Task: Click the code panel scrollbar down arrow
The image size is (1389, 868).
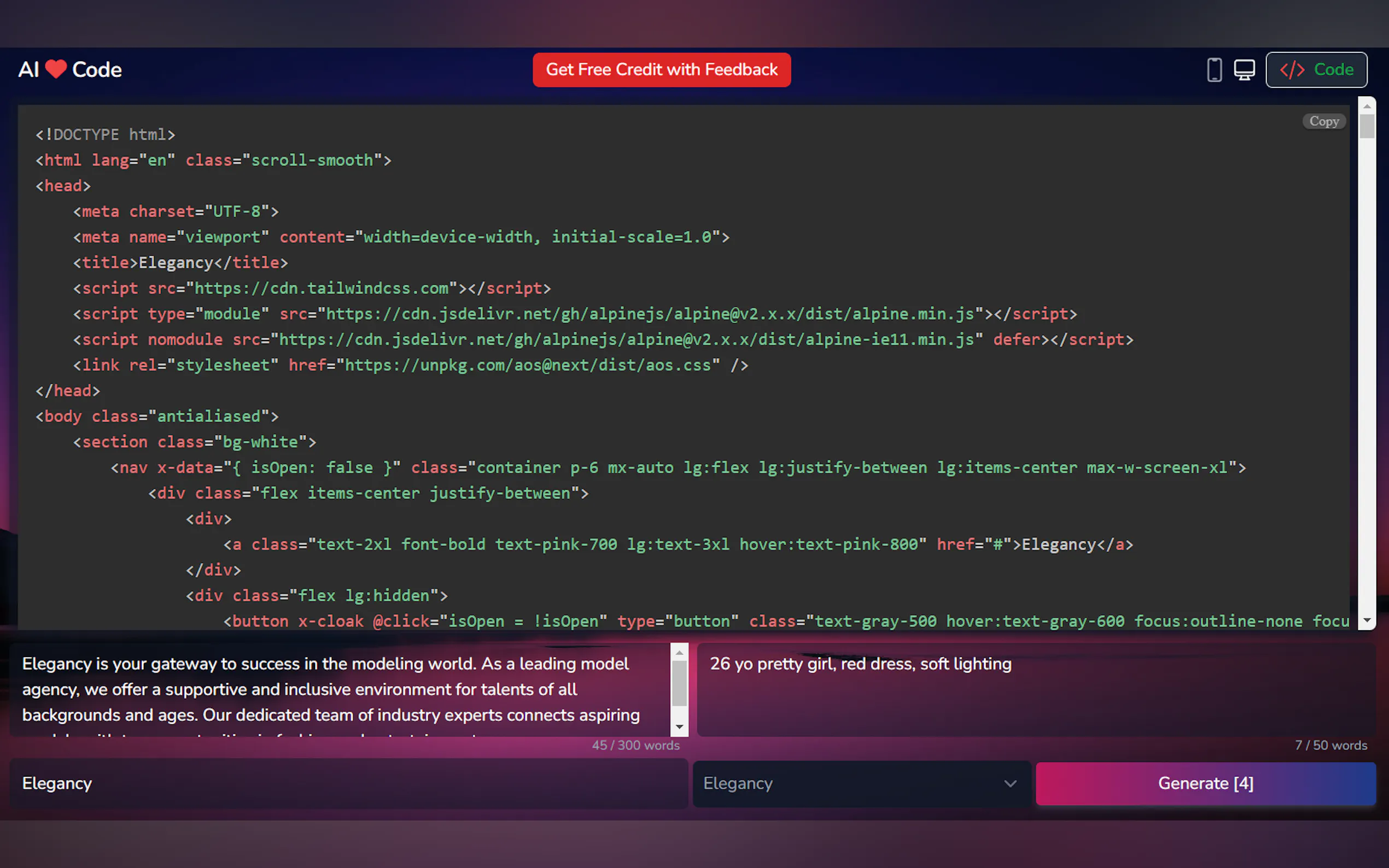Action: pyautogui.click(x=1368, y=620)
